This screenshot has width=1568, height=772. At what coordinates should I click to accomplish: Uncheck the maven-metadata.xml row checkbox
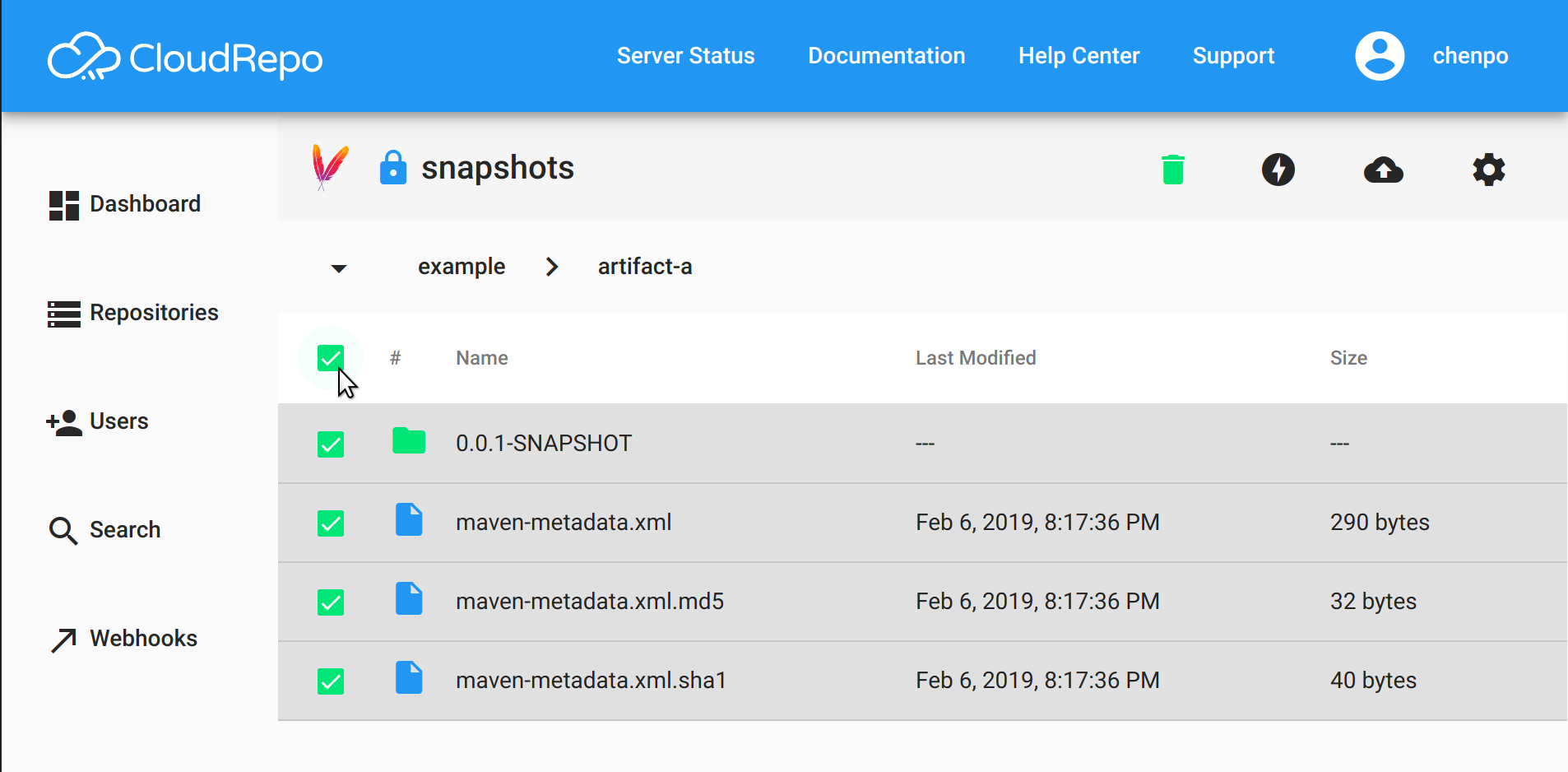[x=331, y=523]
